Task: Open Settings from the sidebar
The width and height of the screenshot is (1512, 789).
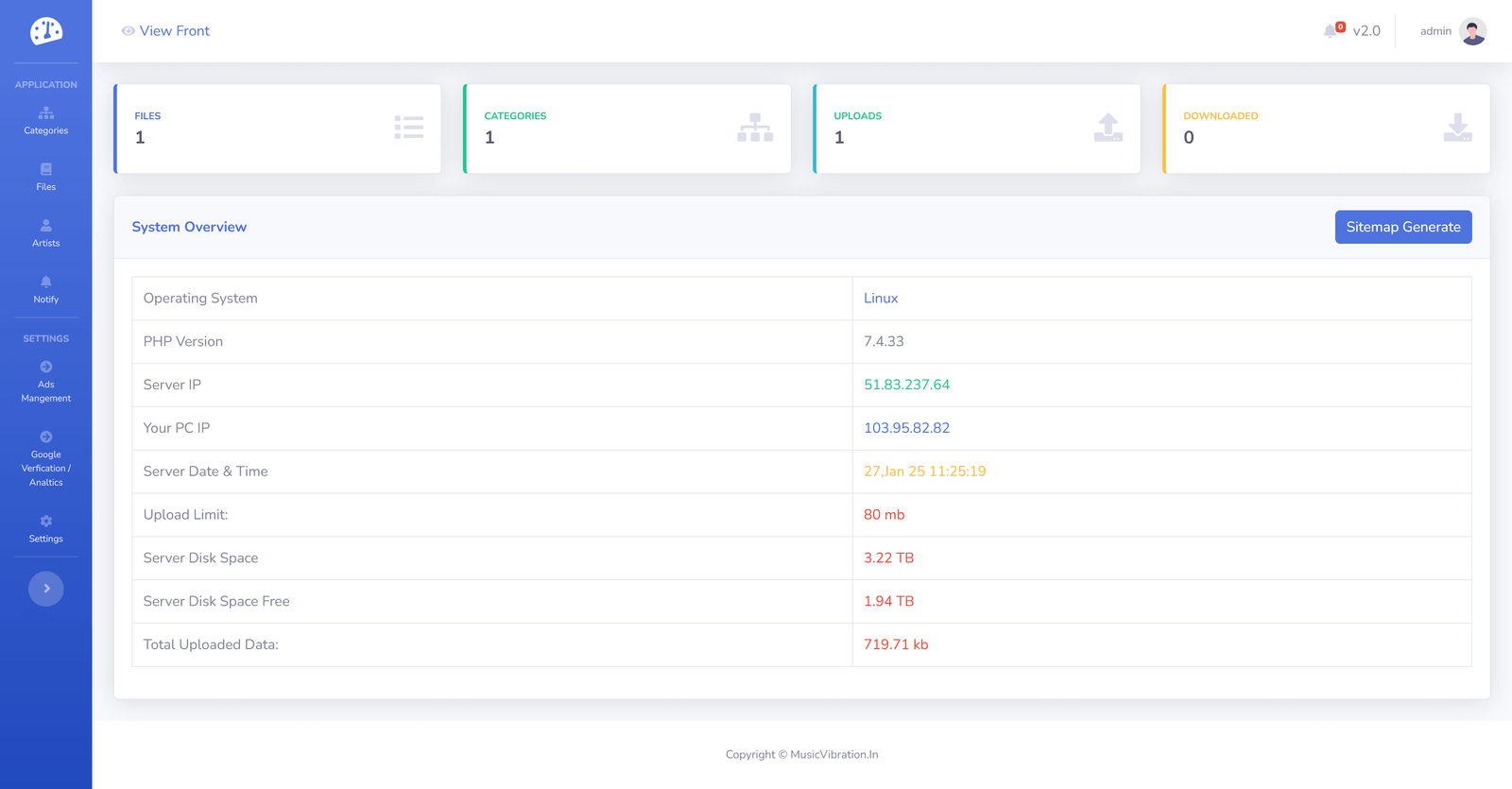Action: tap(45, 529)
